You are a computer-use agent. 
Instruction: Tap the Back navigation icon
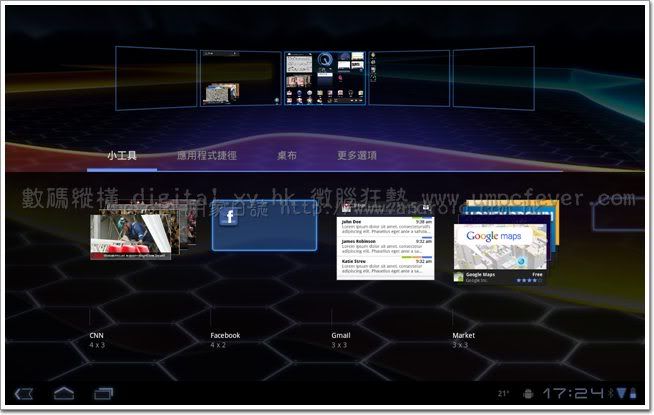click(x=24, y=392)
